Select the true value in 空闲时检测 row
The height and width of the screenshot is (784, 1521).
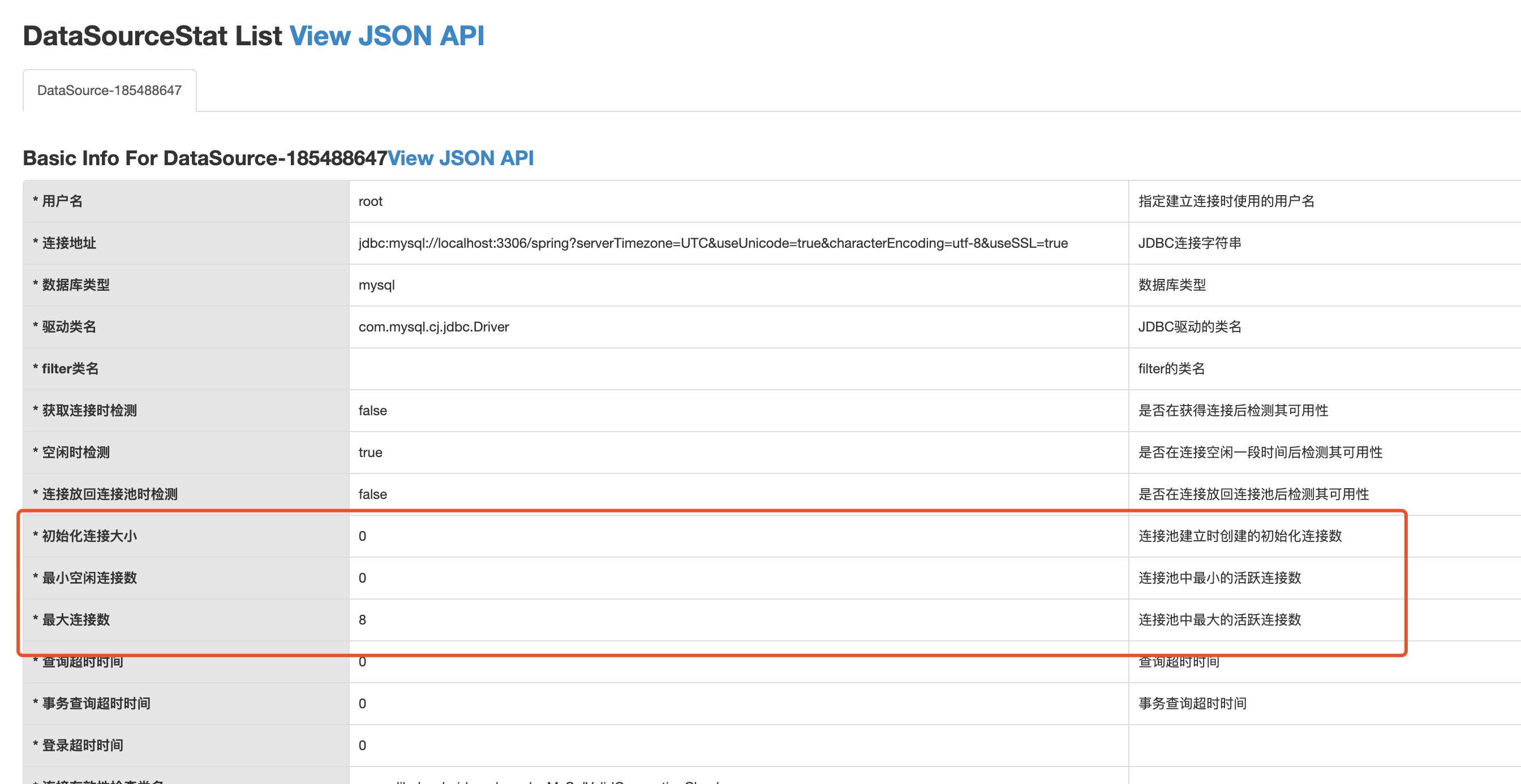(370, 453)
